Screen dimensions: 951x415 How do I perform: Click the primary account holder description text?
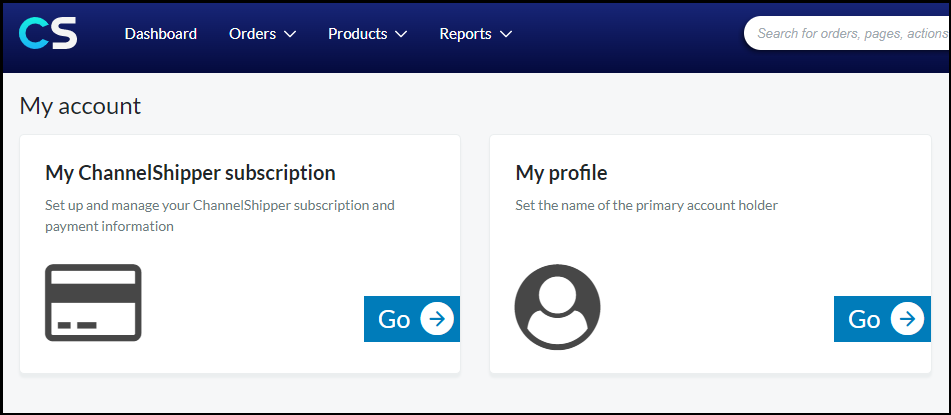(x=647, y=206)
